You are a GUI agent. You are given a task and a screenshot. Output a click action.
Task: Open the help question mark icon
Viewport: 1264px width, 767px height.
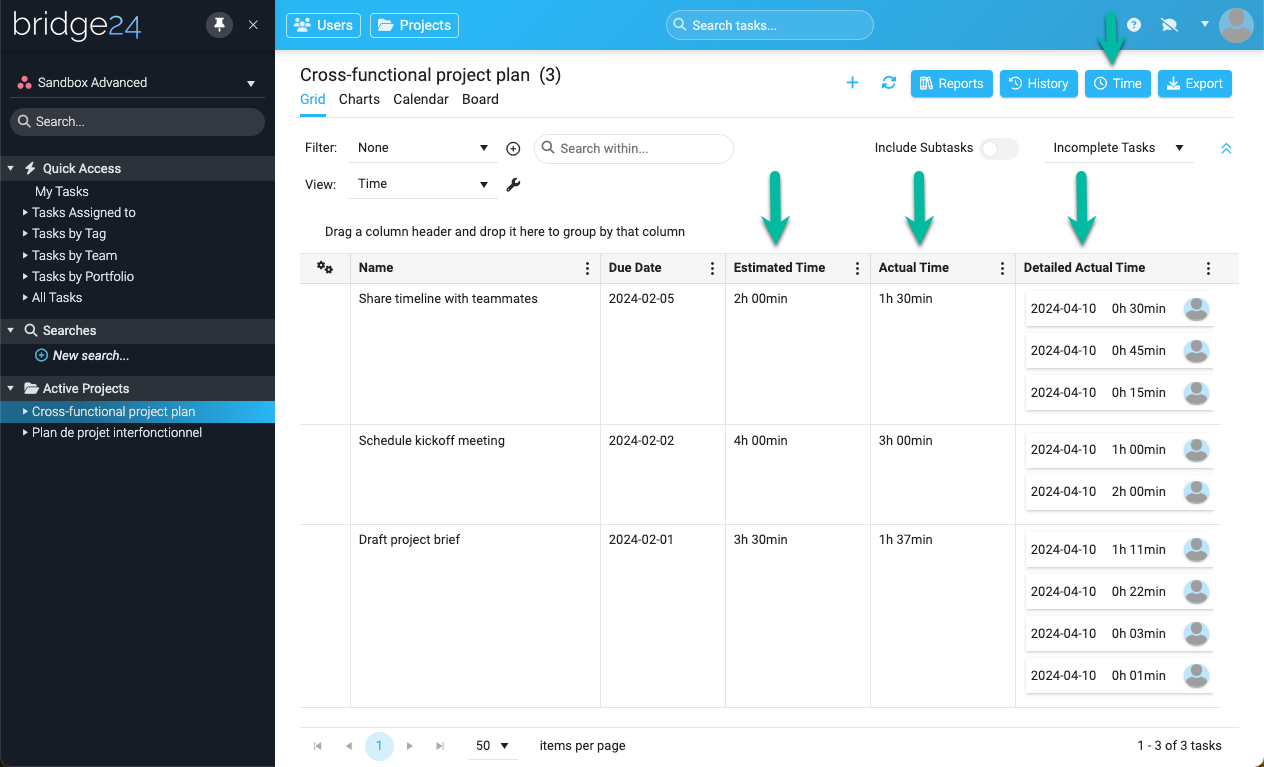click(x=1134, y=25)
